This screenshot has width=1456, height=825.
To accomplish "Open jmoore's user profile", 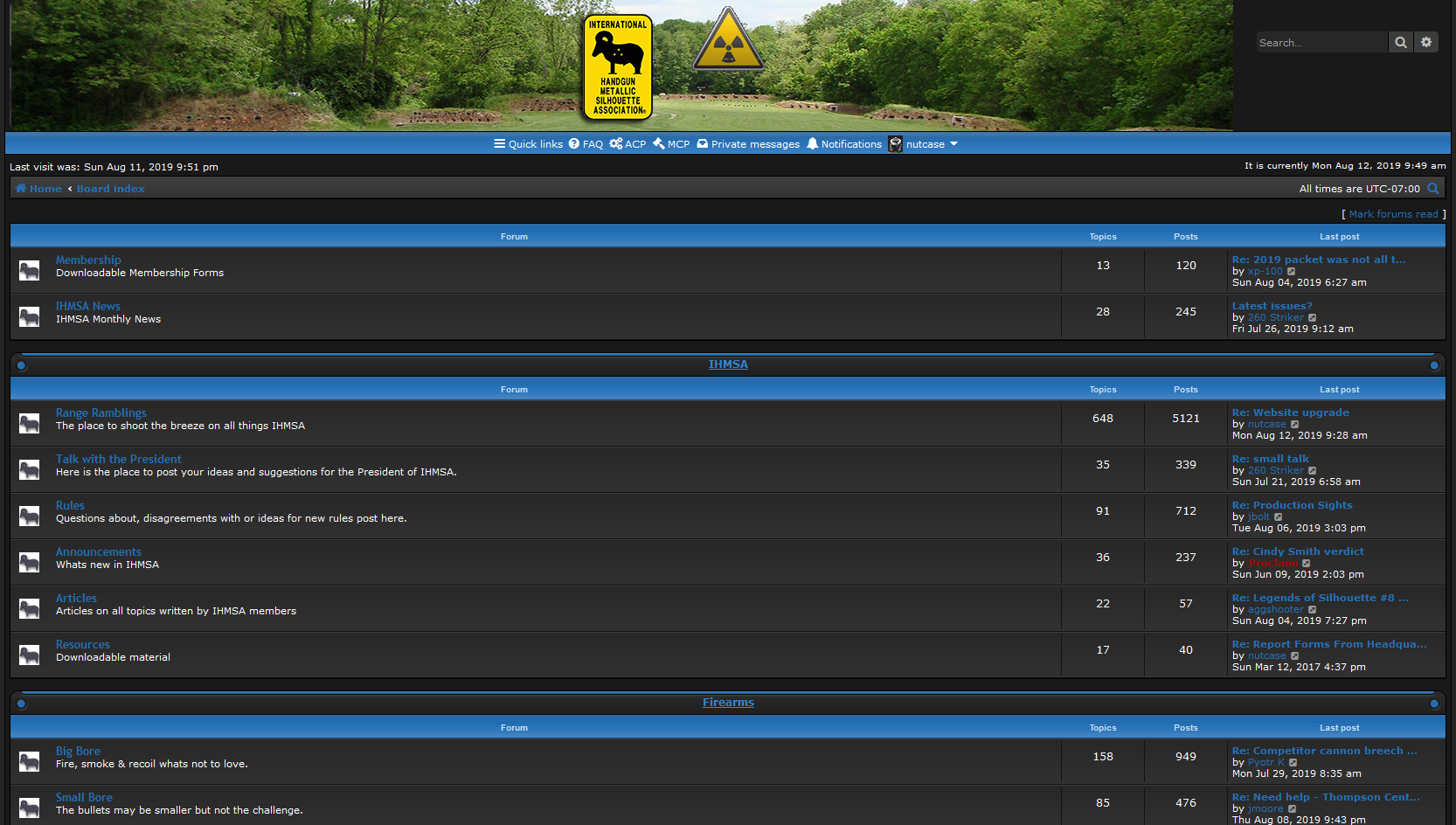I will (x=1265, y=808).
